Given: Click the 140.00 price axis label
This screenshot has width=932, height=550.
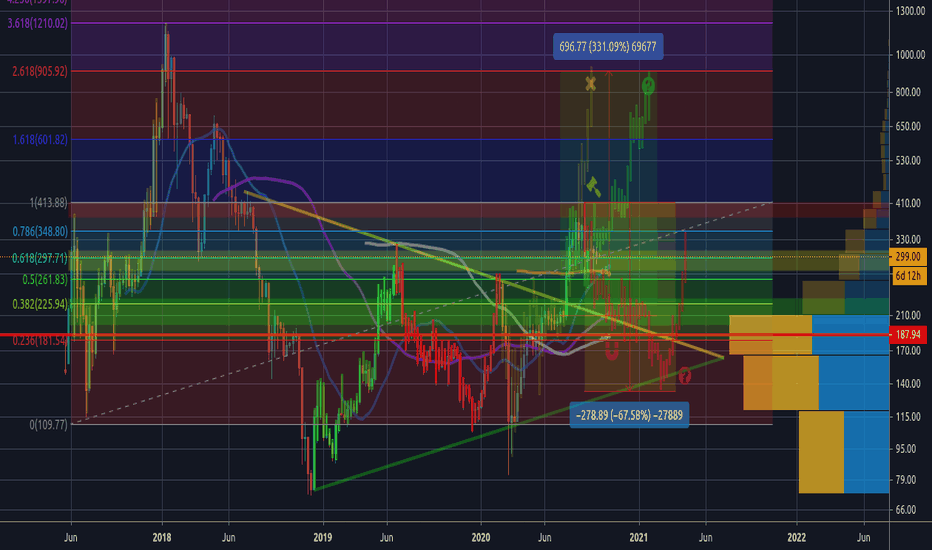Looking at the screenshot, I should point(907,384).
